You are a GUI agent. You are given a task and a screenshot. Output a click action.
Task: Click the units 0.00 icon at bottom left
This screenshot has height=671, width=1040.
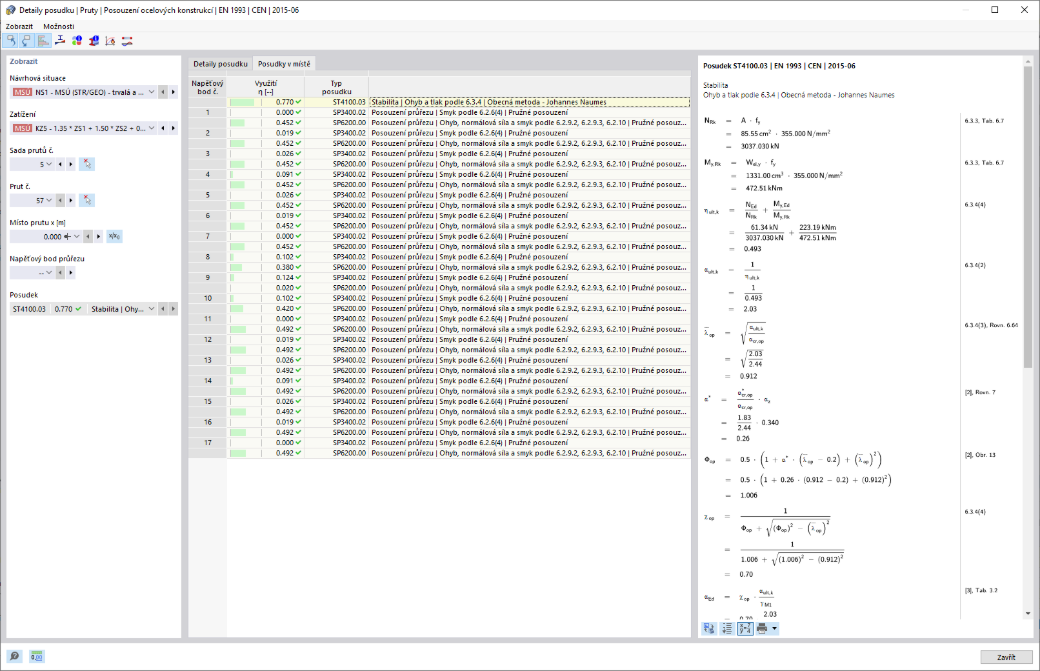36,656
